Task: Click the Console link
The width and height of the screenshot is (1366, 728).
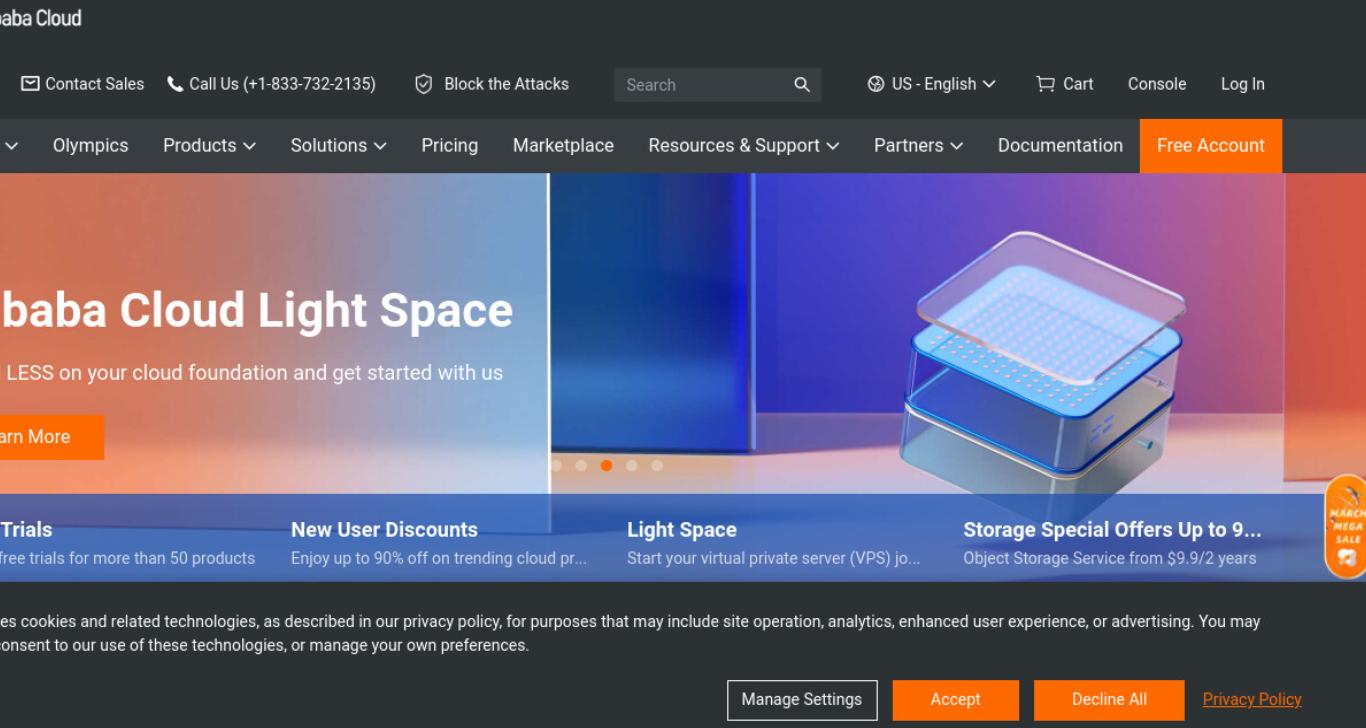Action: coord(1157,84)
